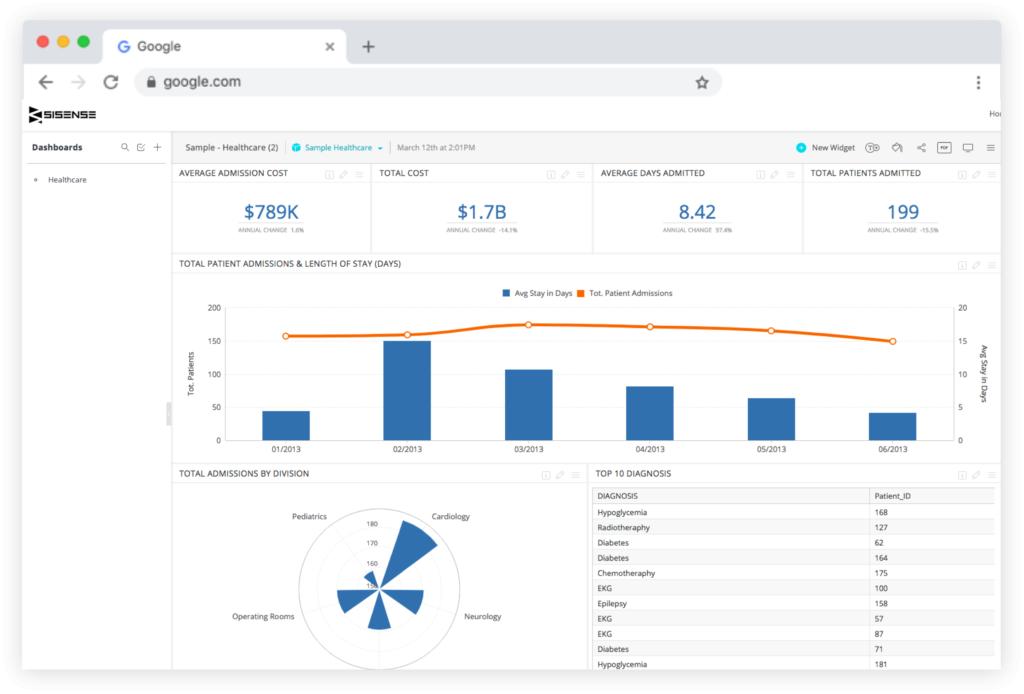Open the Total Cost widget options menu

coord(580,174)
